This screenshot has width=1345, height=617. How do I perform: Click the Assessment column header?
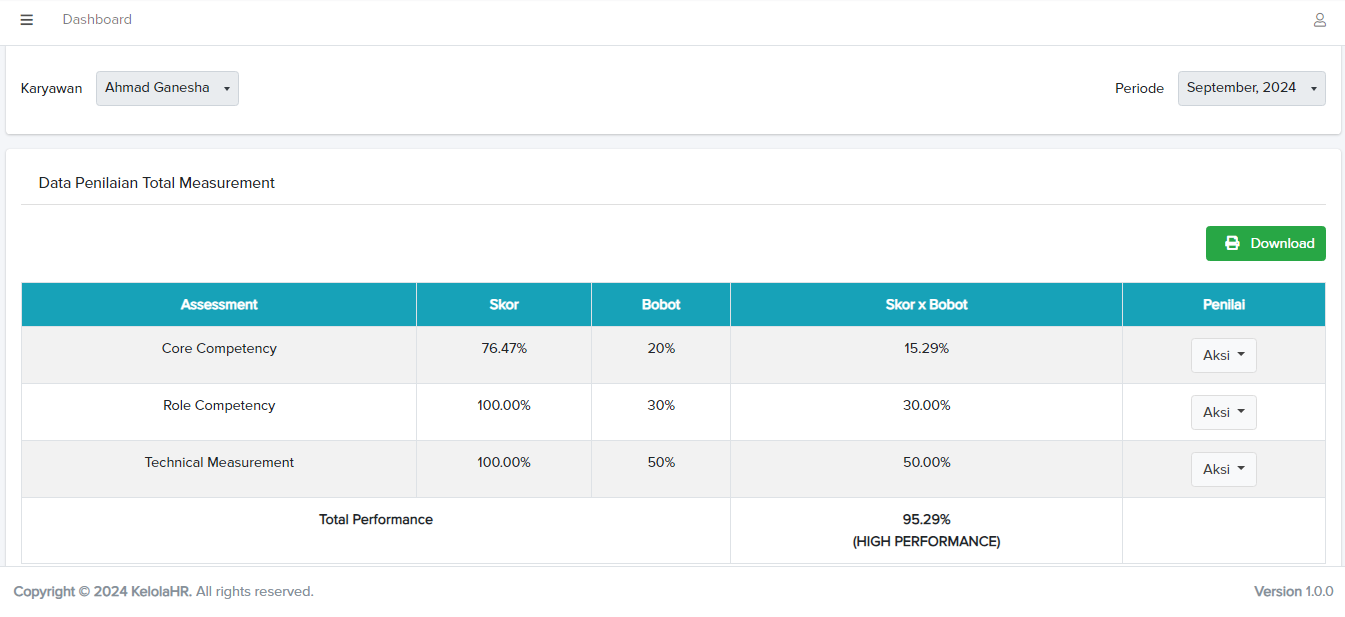pyautogui.click(x=219, y=305)
